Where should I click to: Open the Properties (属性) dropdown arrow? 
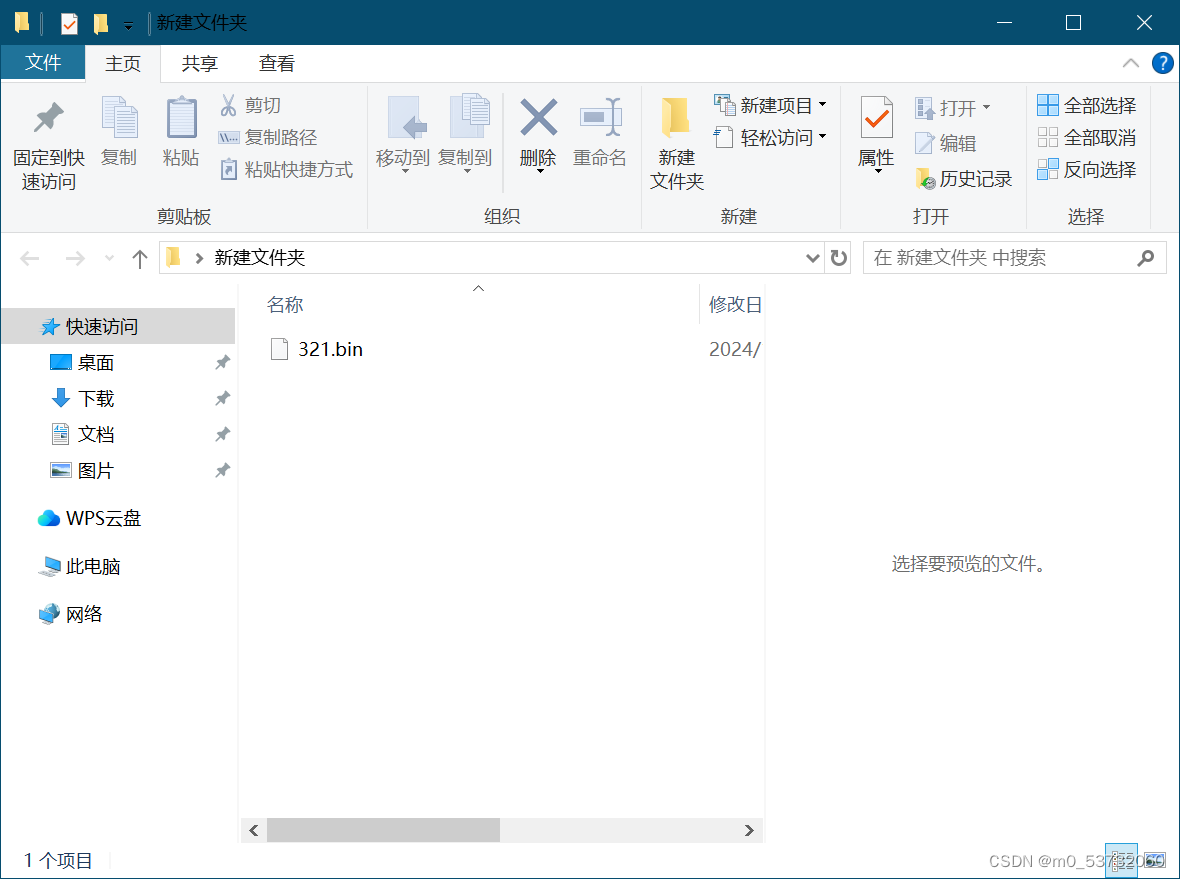click(x=877, y=172)
